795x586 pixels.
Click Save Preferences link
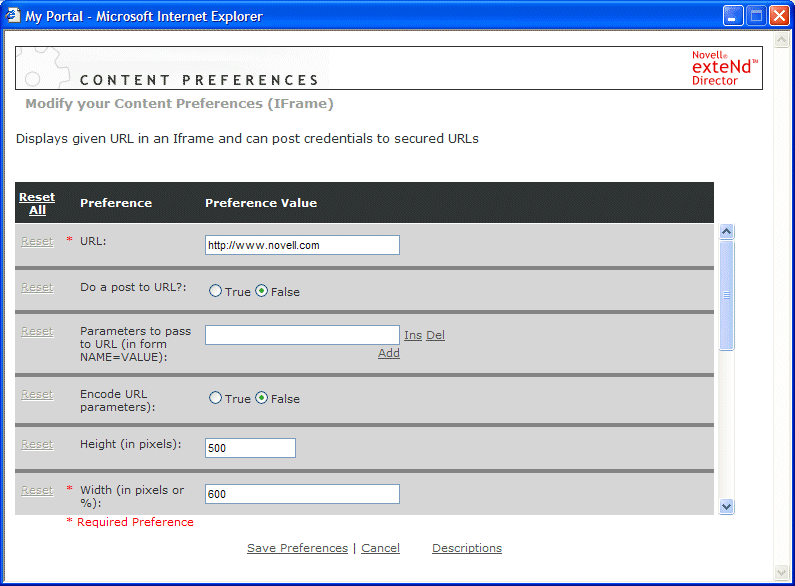[298, 548]
